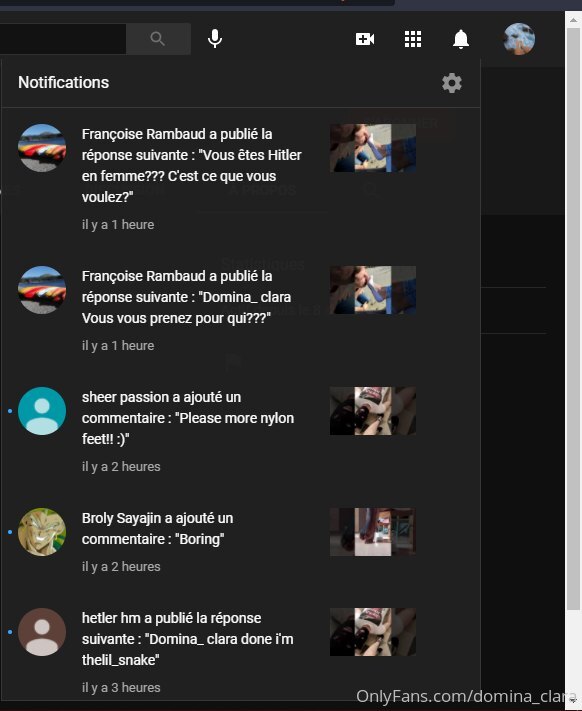Image resolution: width=582 pixels, height=711 pixels.
Task: Open notification settings gear
Action: 452,83
